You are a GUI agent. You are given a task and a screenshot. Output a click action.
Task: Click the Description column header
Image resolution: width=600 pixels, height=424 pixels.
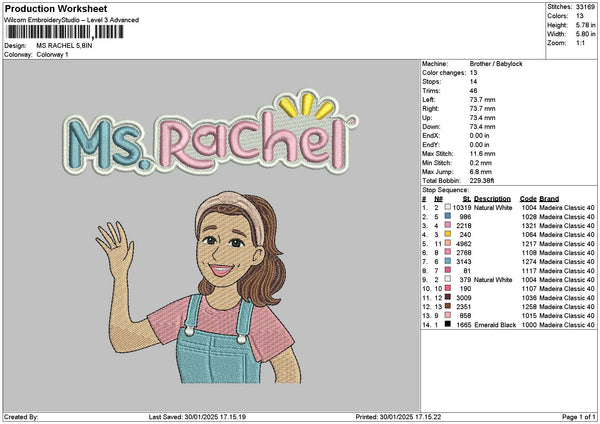[492, 198]
